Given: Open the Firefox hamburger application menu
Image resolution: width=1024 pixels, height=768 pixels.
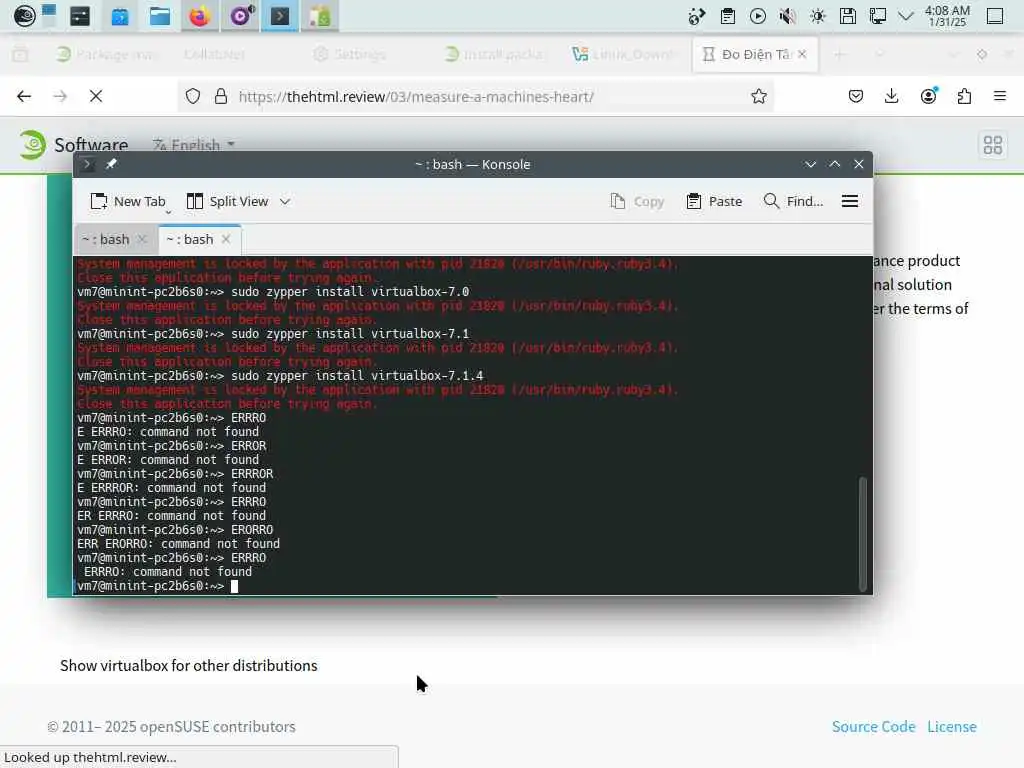Looking at the screenshot, I should click(1000, 97).
